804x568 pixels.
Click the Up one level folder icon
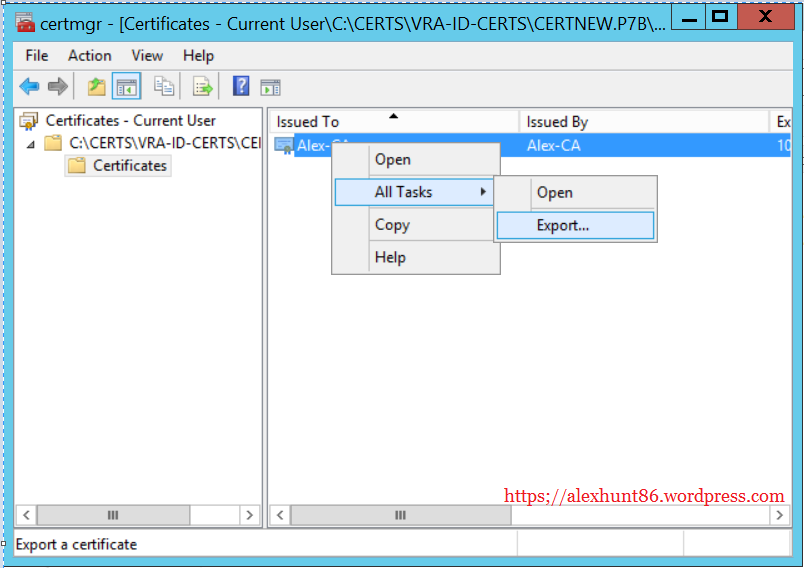(96, 87)
